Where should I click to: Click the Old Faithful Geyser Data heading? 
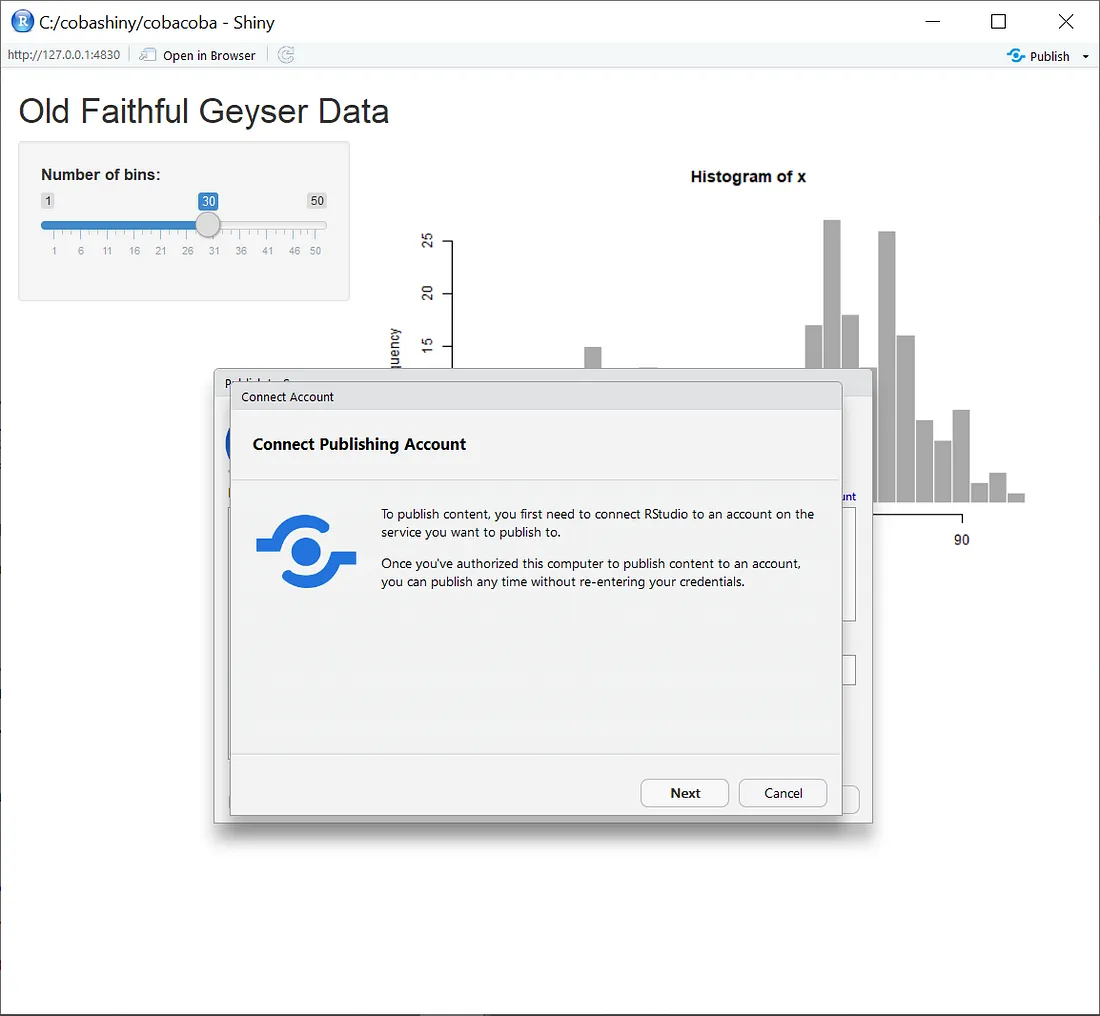click(x=203, y=111)
